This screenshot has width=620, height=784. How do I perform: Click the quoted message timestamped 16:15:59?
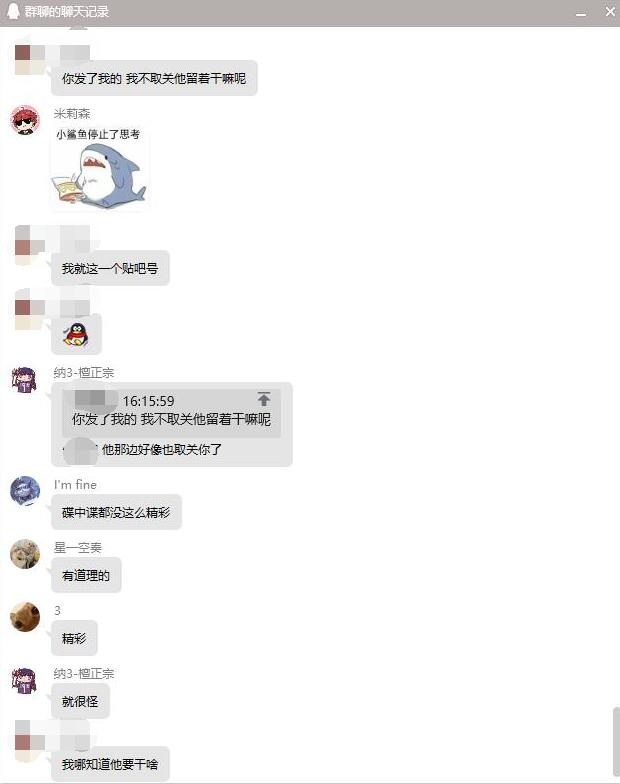(x=172, y=411)
